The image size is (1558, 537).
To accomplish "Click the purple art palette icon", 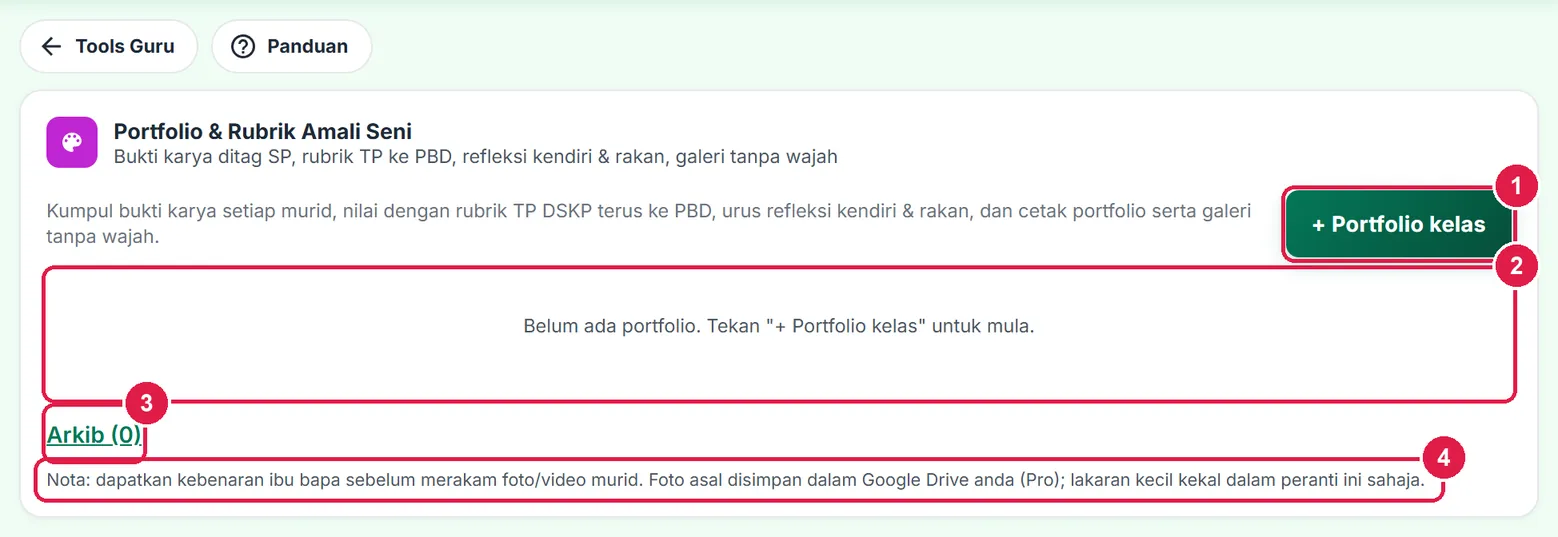I will pyautogui.click(x=71, y=143).
